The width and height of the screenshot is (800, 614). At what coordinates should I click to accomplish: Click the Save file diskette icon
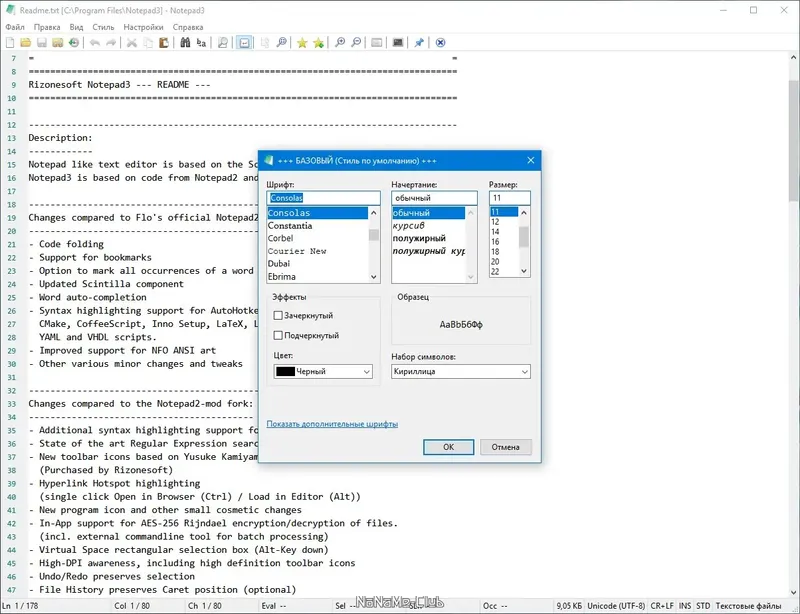[x=42, y=43]
